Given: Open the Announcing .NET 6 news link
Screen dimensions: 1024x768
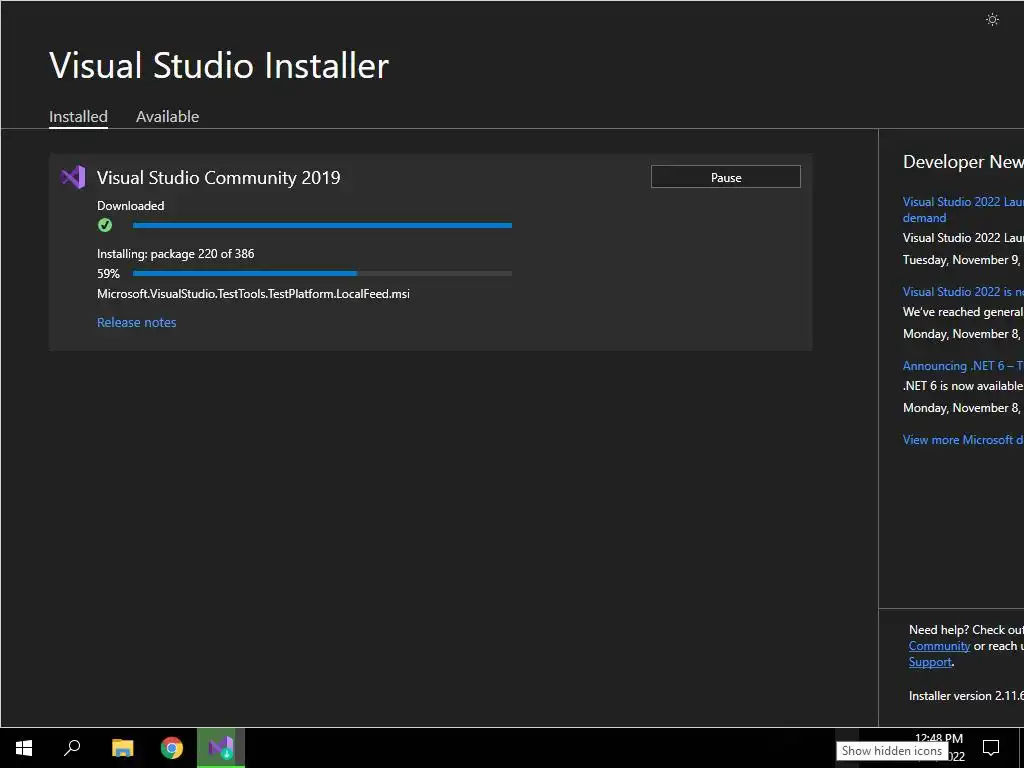Looking at the screenshot, I should coord(963,366).
